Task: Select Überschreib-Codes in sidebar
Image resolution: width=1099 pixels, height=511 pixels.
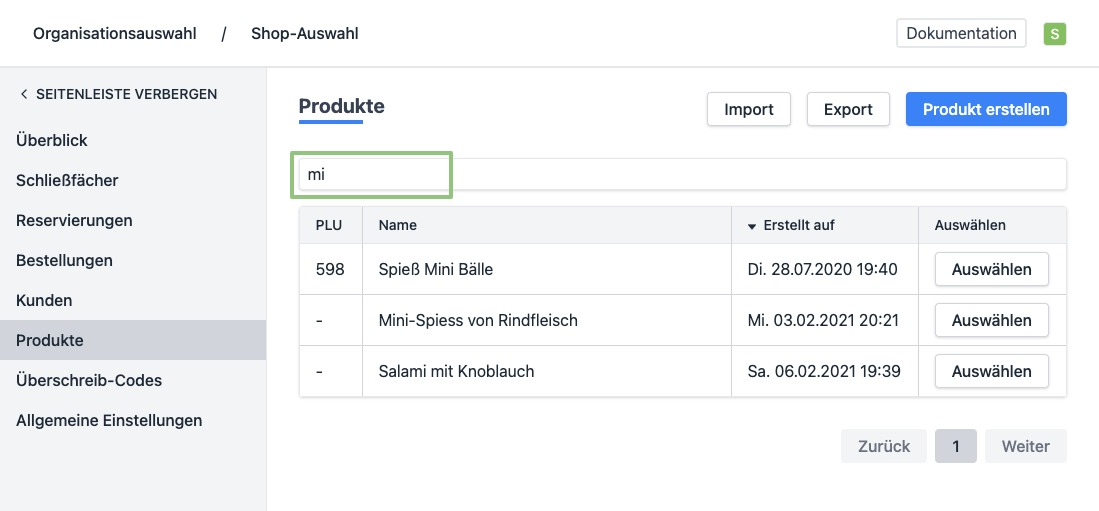Action: 89,380
